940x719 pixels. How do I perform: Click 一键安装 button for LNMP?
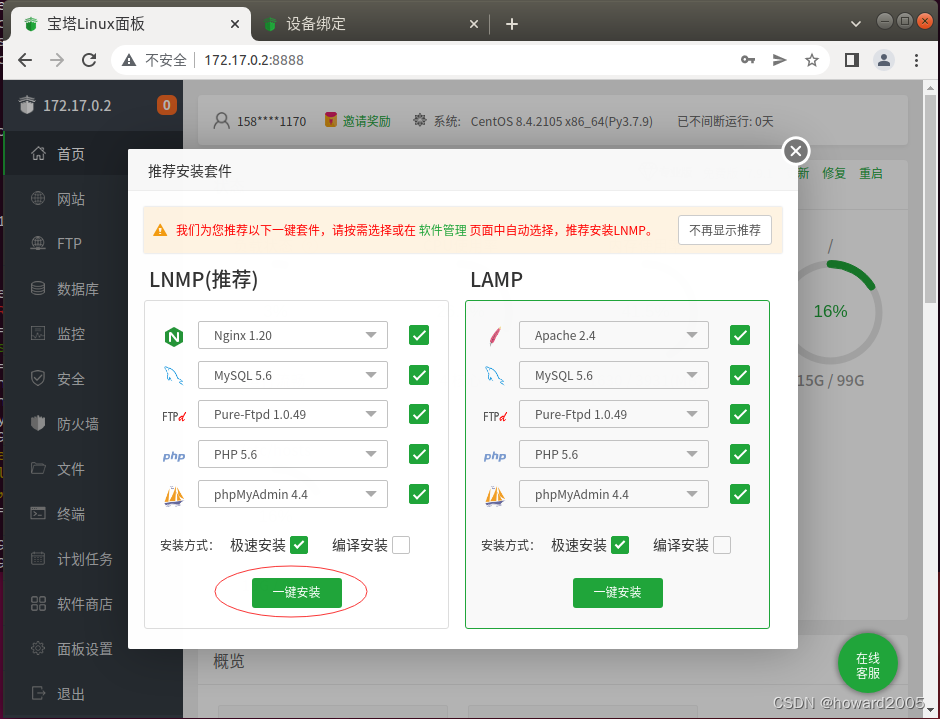(297, 592)
